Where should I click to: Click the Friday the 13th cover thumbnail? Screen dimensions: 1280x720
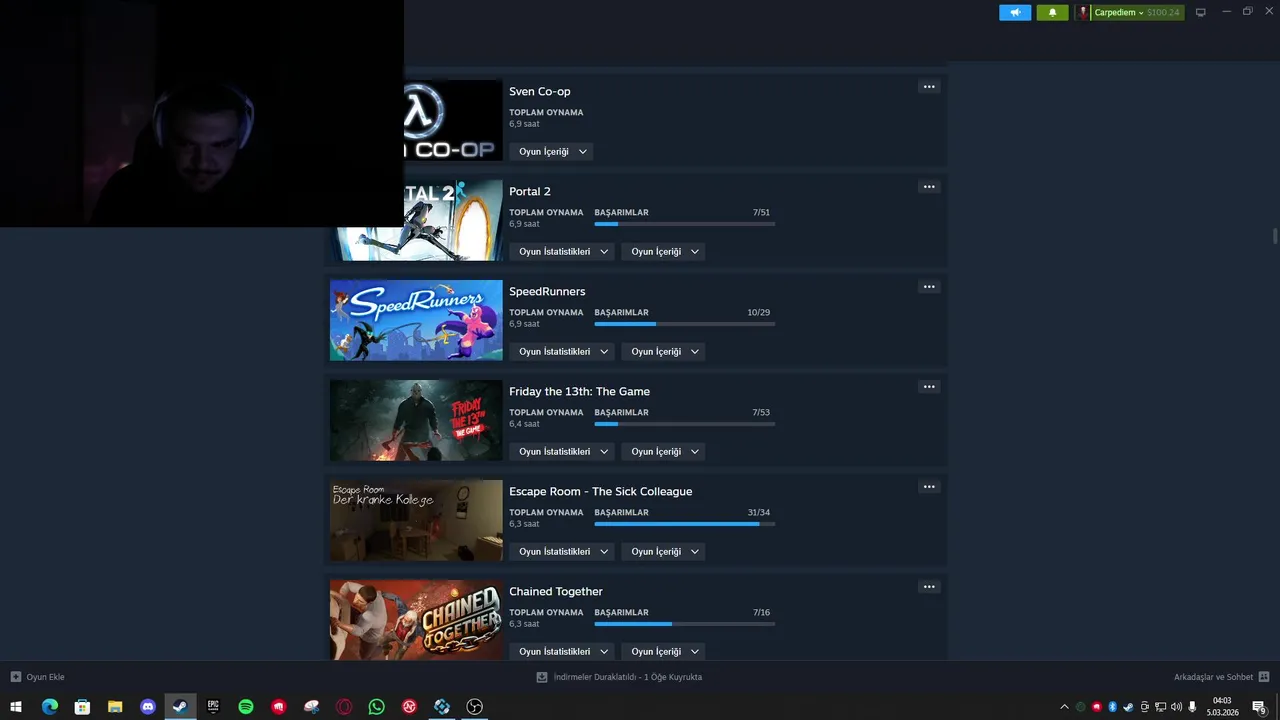point(416,420)
